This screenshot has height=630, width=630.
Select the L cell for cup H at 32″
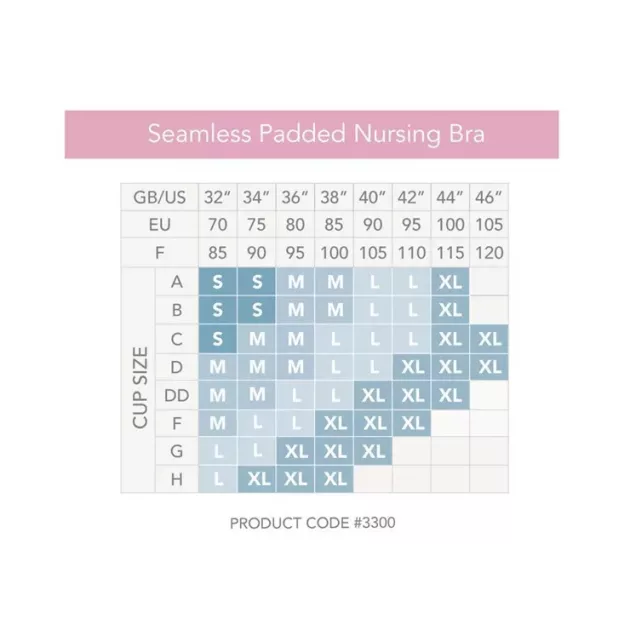(218, 479)
